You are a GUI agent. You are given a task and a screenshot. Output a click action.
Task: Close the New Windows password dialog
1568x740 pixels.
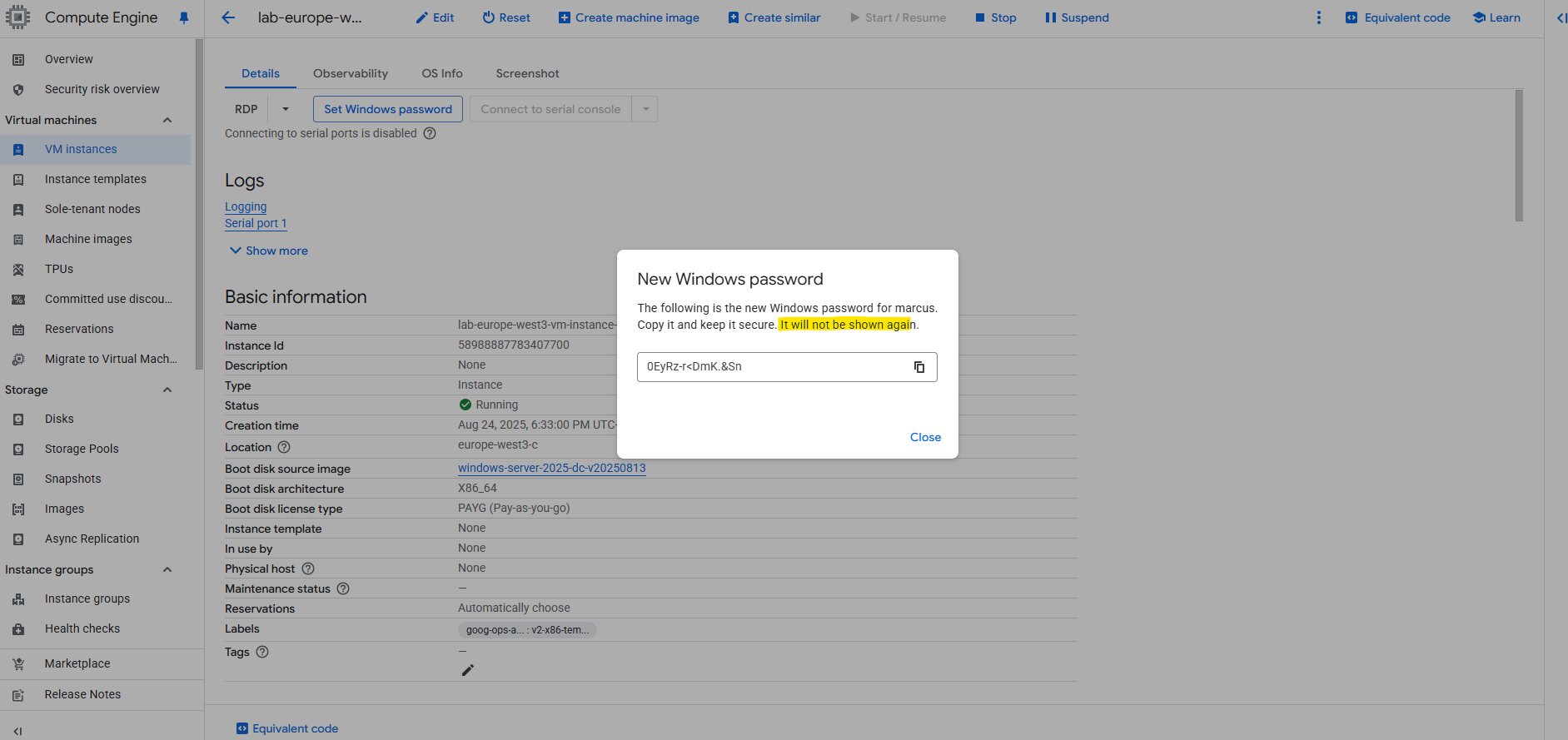(x=925, y=437)
